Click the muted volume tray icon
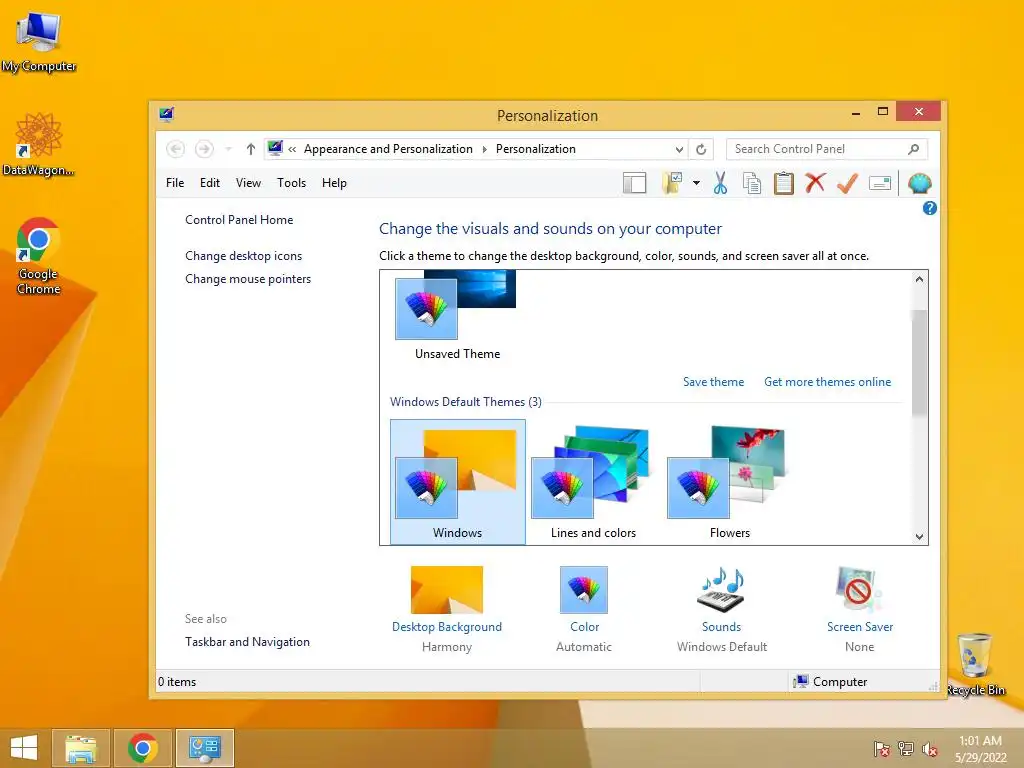Image resolution: width=1024 pixels, height=768 pixels. pyautogui.click(x=930, y=749)
